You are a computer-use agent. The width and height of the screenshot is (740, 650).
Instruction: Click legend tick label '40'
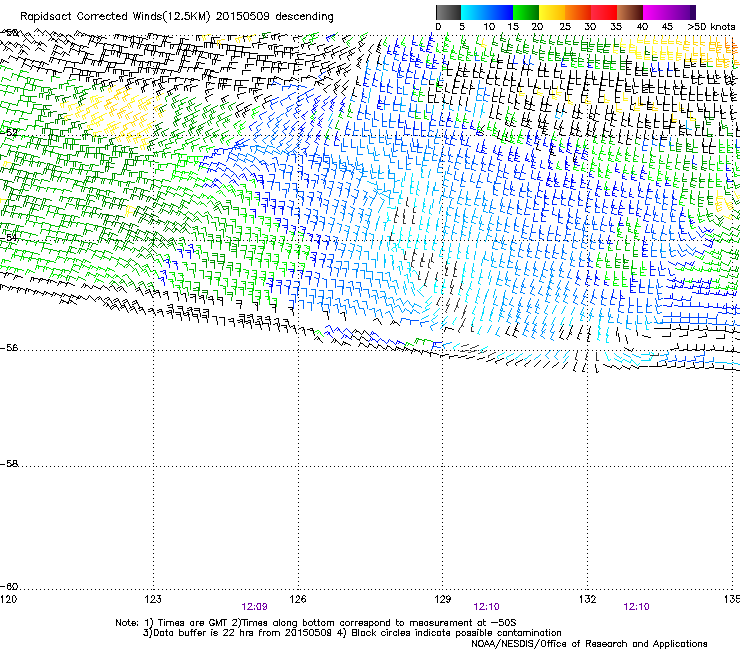click(x=642, y=27)
